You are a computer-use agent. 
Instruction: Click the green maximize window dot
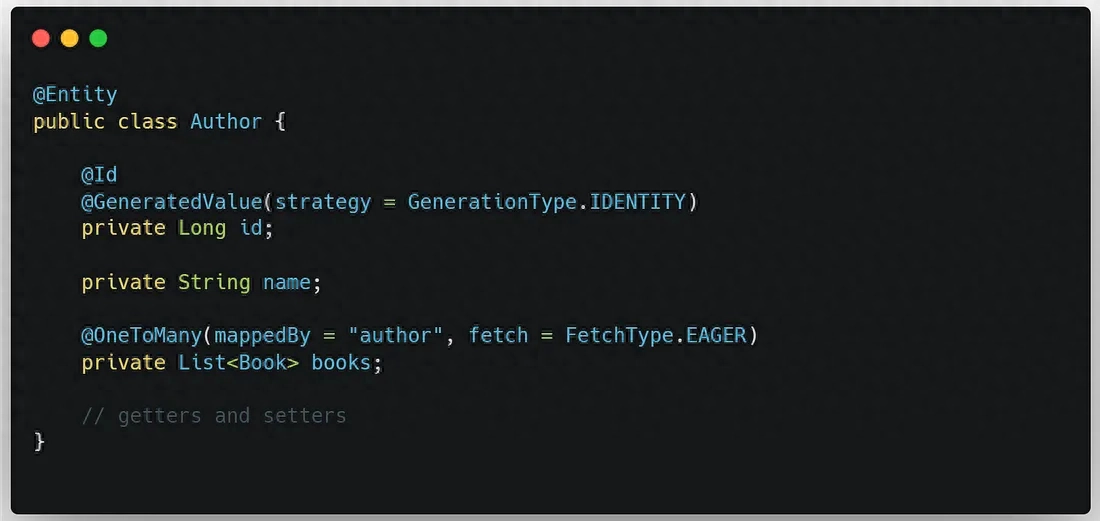(x=98, y=39)
